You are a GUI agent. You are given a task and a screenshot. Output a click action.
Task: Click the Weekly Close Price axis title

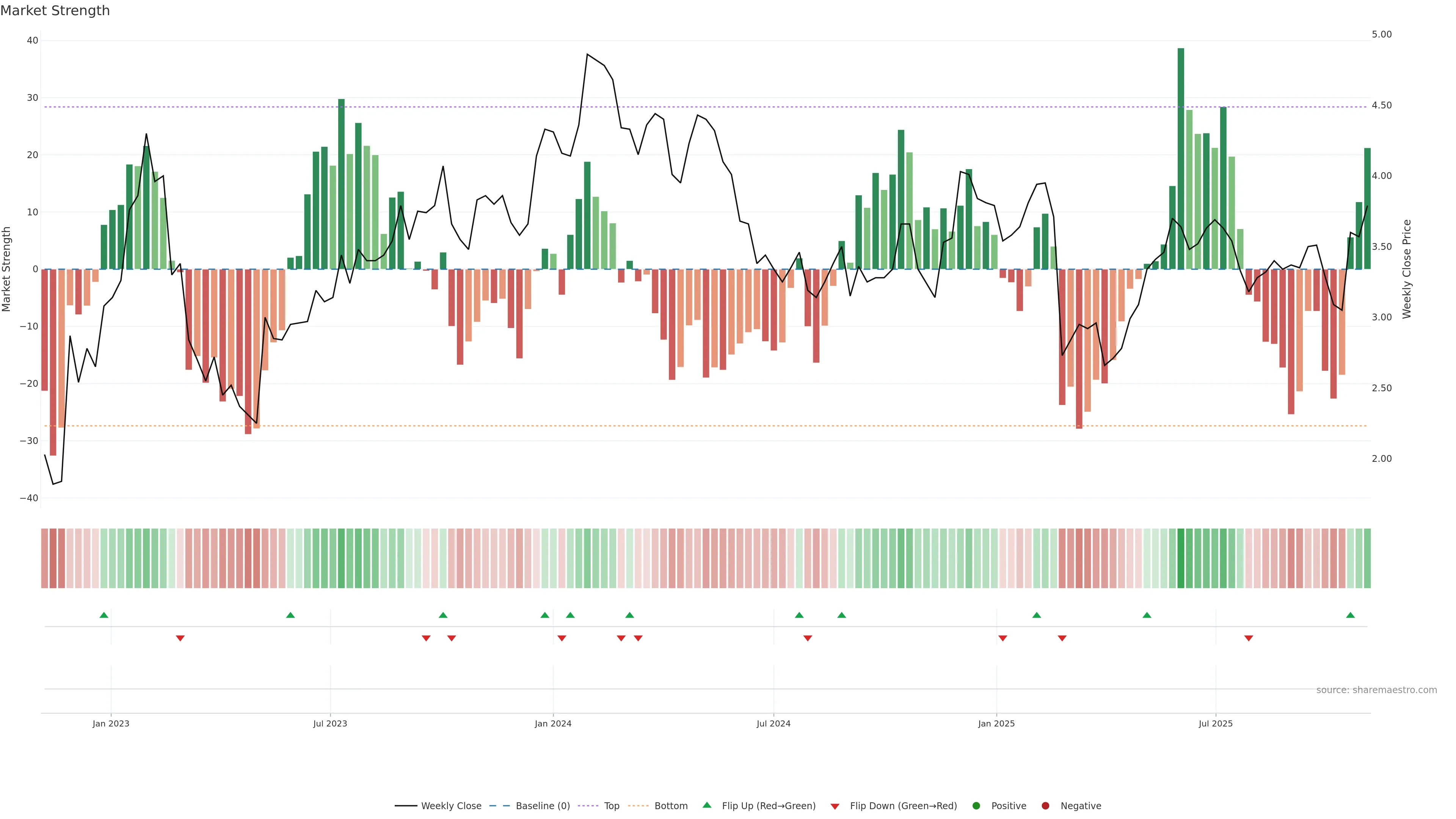pyautogui.click(x=1407, y=269)
